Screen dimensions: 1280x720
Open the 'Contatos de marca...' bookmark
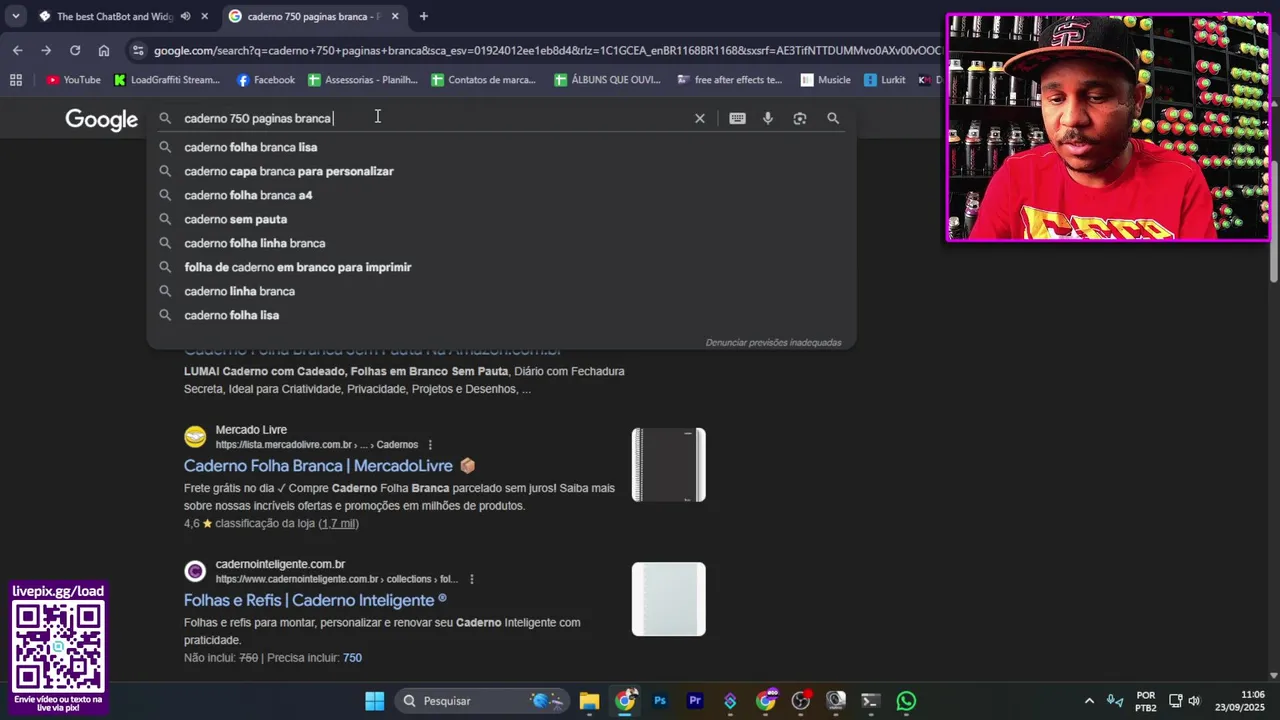click(483, 80)
